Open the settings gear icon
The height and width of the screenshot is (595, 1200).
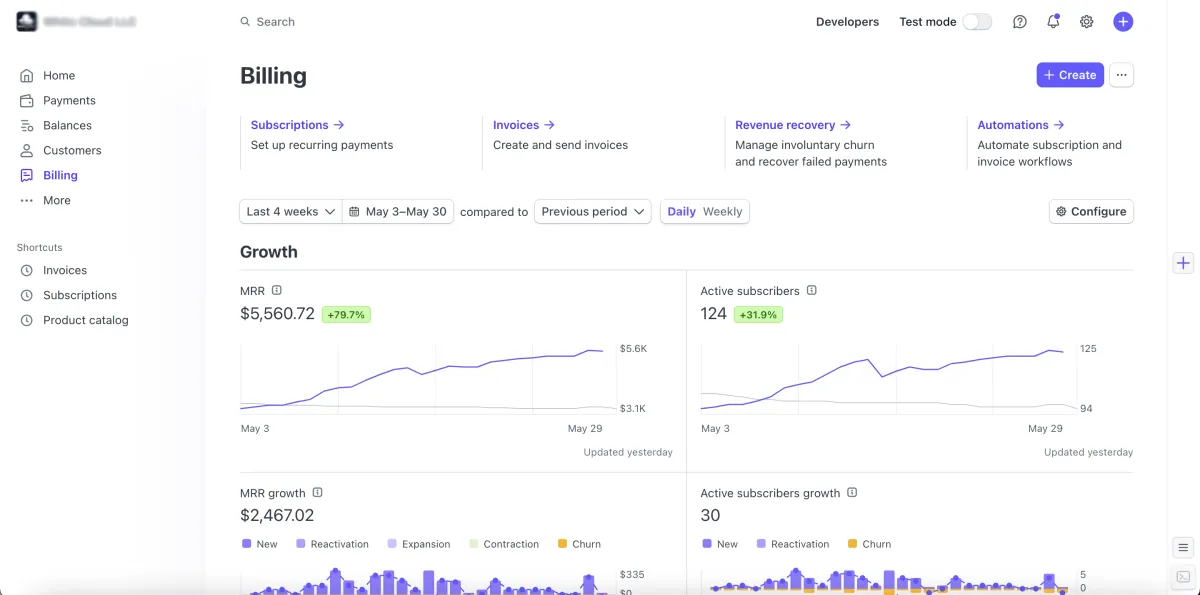pos(1086,22)
